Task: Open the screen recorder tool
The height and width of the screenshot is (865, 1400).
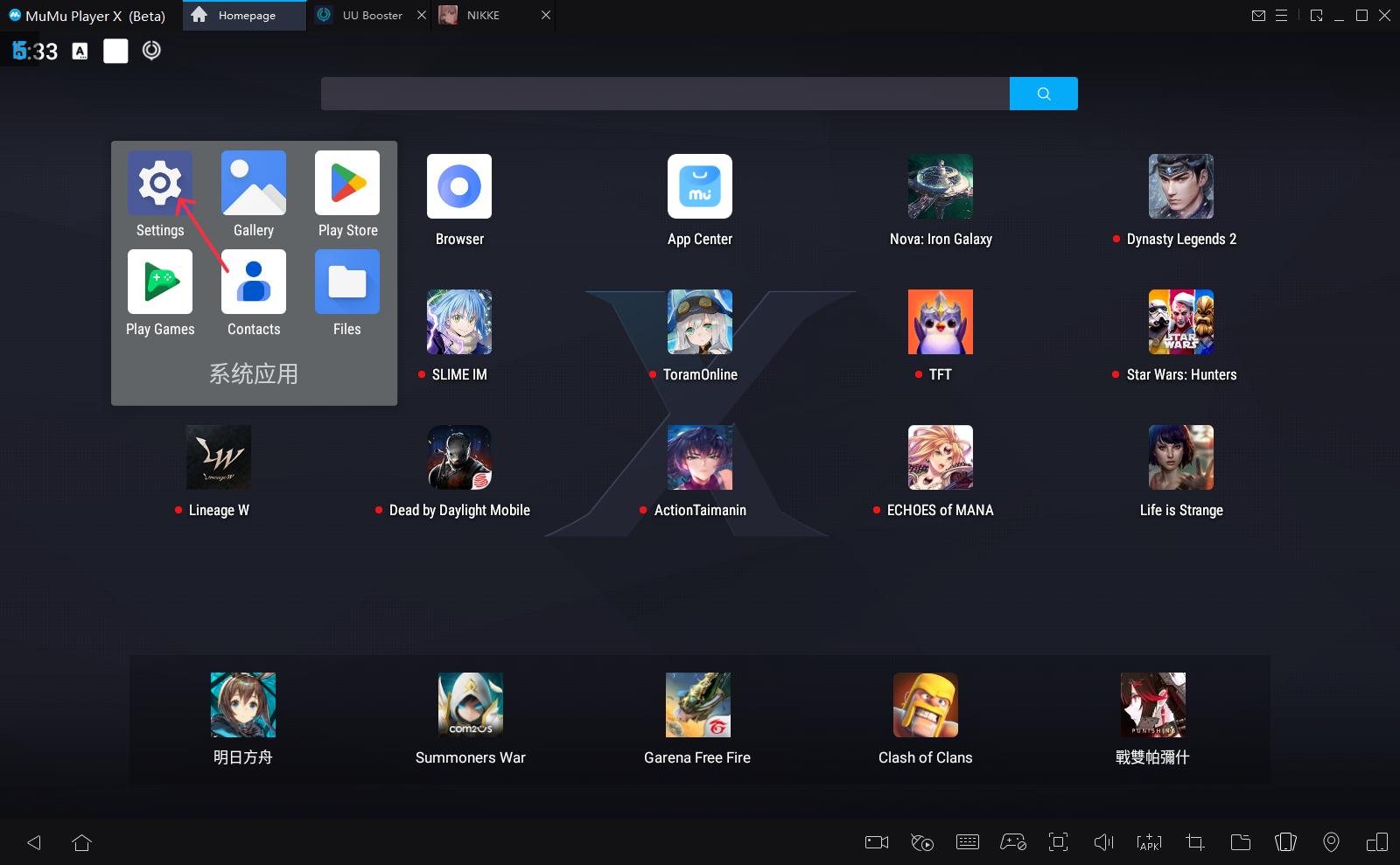Action: (x=876, y=842)
